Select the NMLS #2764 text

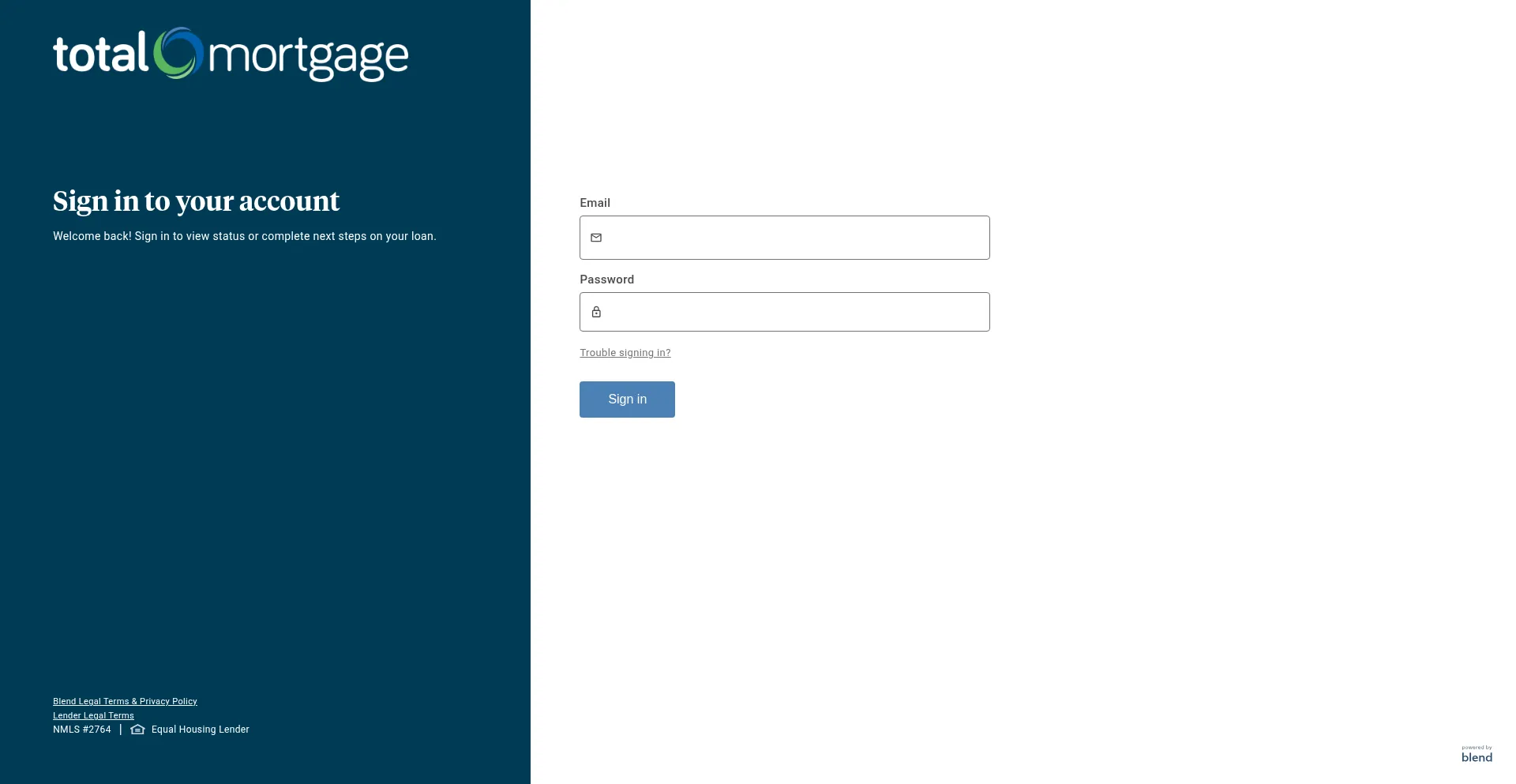click(x=82, y=730)
